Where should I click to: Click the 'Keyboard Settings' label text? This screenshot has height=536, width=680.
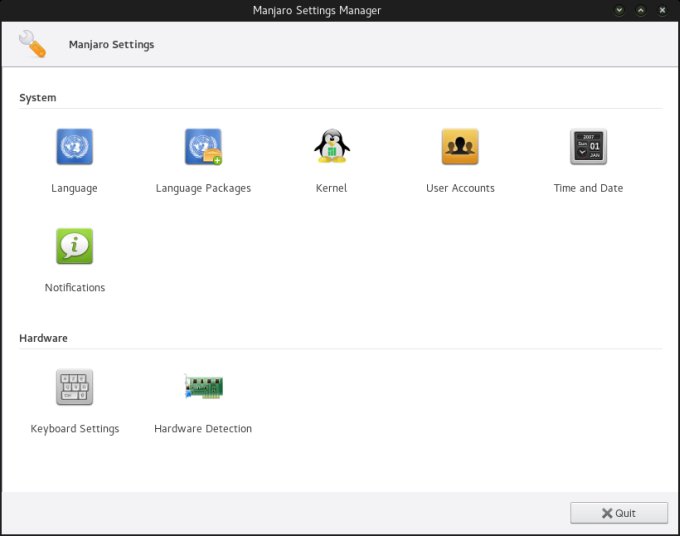(x=75, y=429)
